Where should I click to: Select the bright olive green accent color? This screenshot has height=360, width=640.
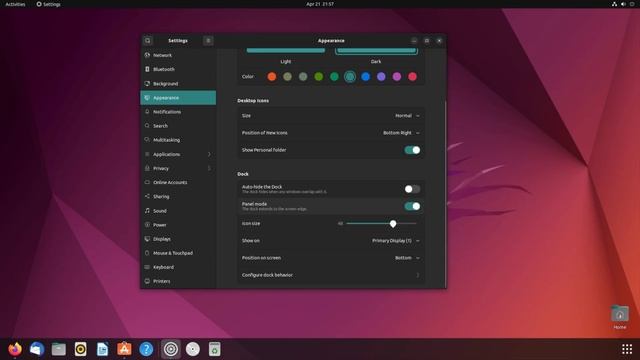pos(319,77)
